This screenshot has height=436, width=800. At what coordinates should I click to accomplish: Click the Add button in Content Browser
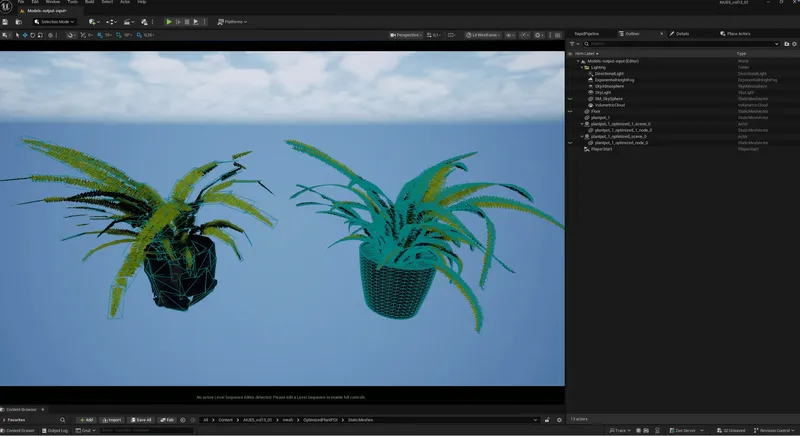click(85, 420)
